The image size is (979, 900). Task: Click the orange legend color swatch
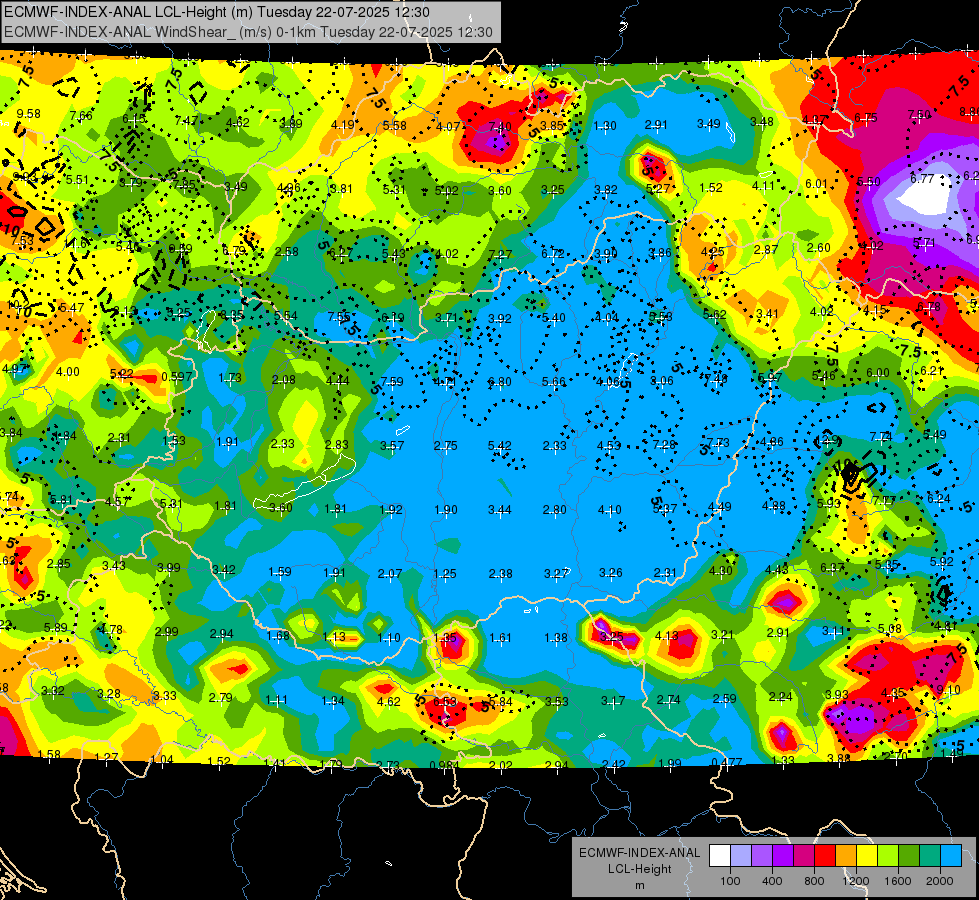click(x=846, y=856)
